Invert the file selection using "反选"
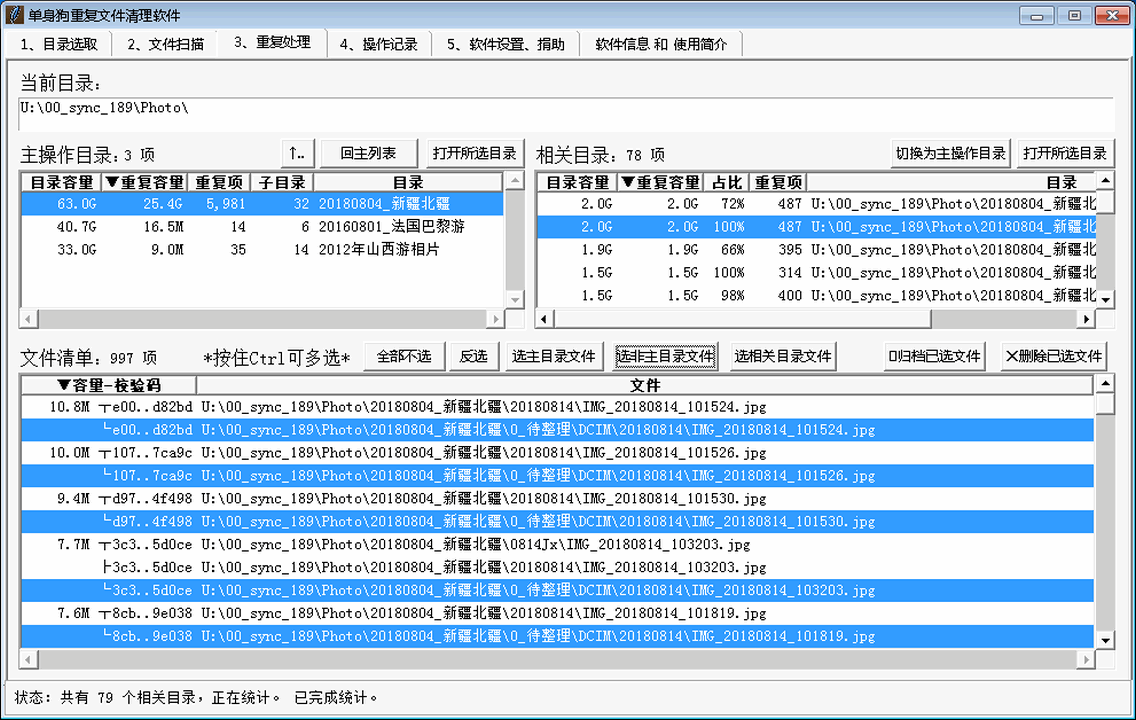 click(x=474, y=356)
